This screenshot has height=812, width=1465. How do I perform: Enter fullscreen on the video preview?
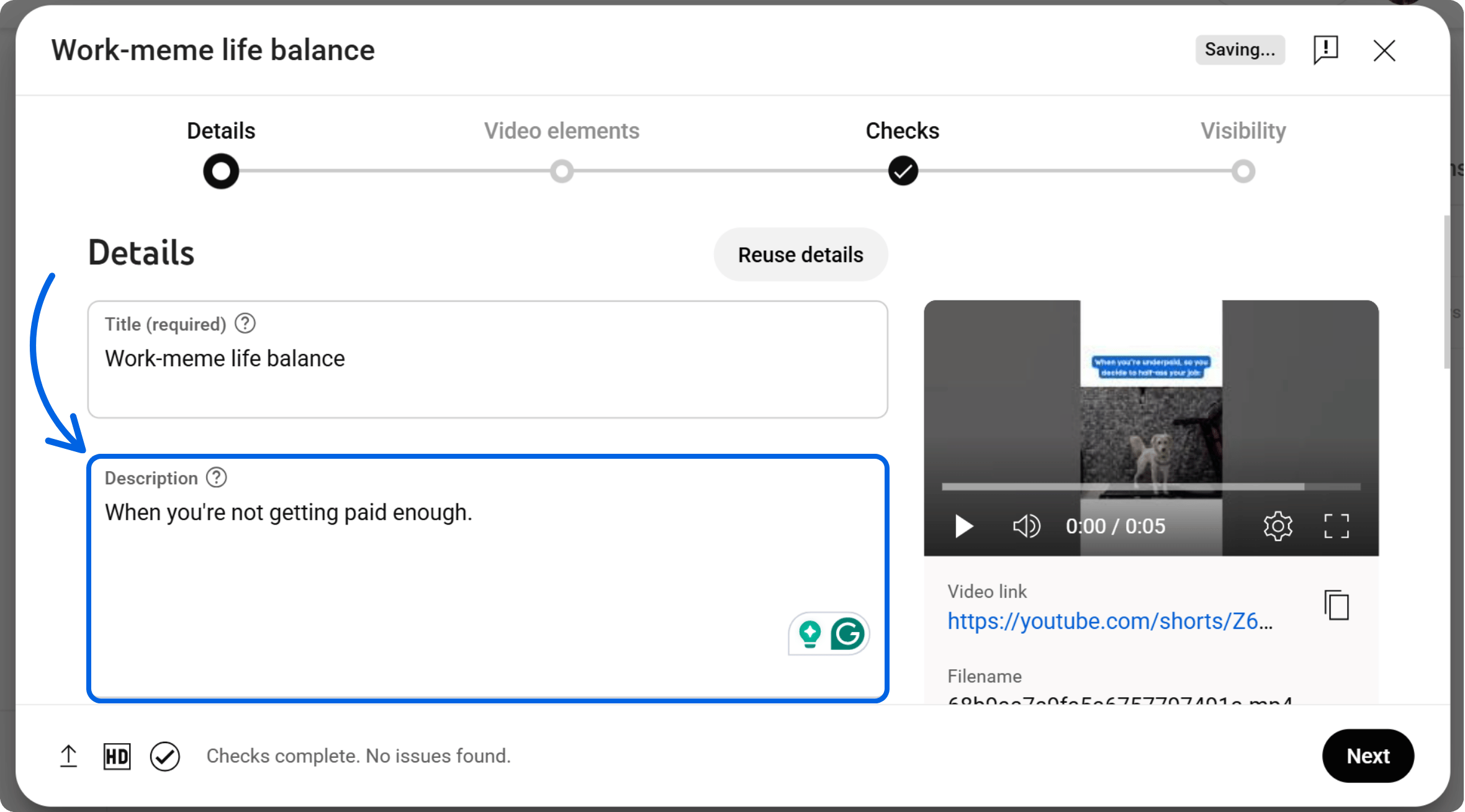pyautogui.click(x=1337, y=526)
